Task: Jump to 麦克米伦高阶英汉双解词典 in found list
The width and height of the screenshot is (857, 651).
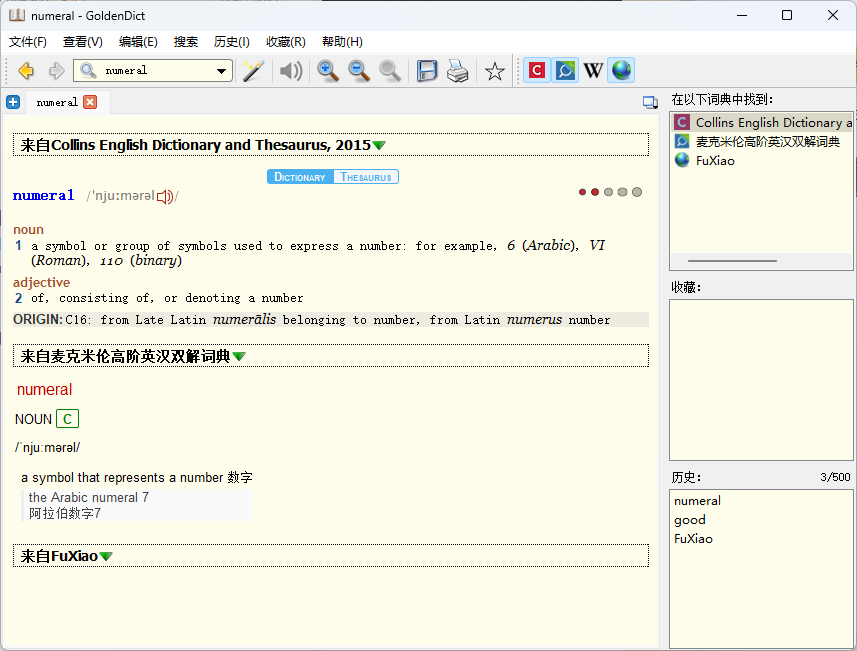Action: 762,142
